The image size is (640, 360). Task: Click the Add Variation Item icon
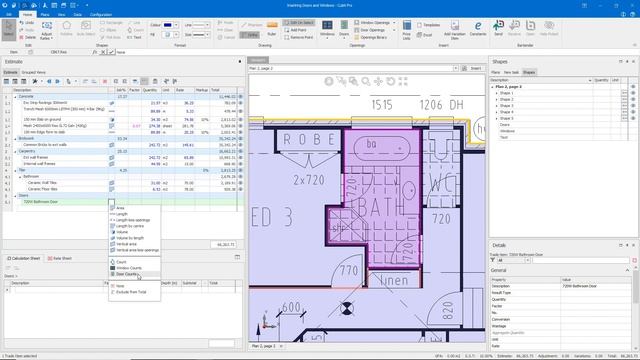point(455,29)
